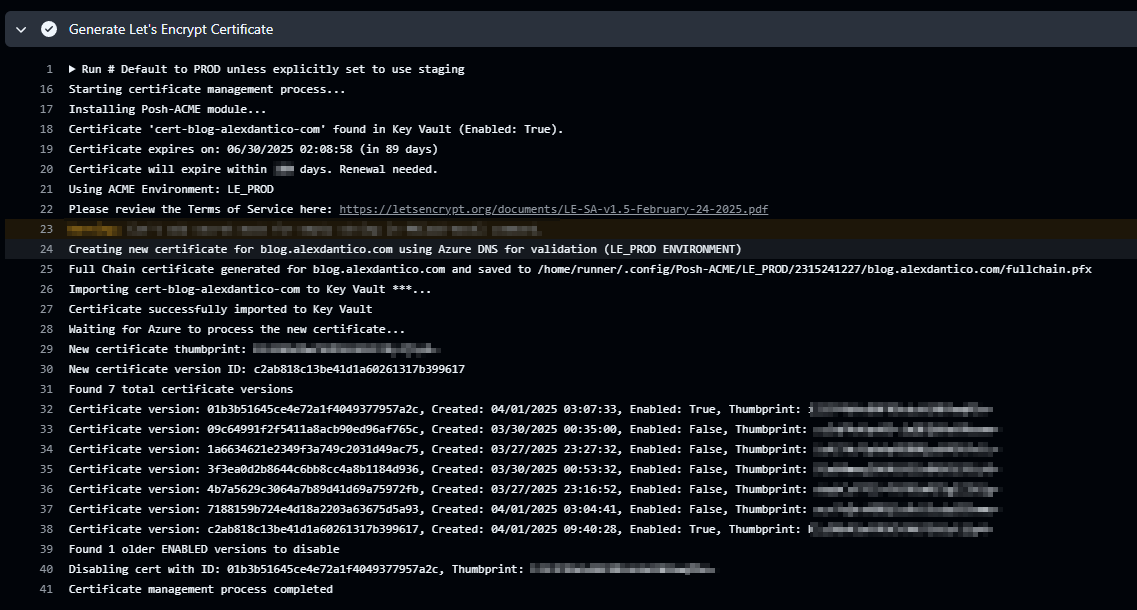The height and width of the screenshot is (610, 1137).
Task: Click line number 24 for certificate creation
Action: (46, 249)
